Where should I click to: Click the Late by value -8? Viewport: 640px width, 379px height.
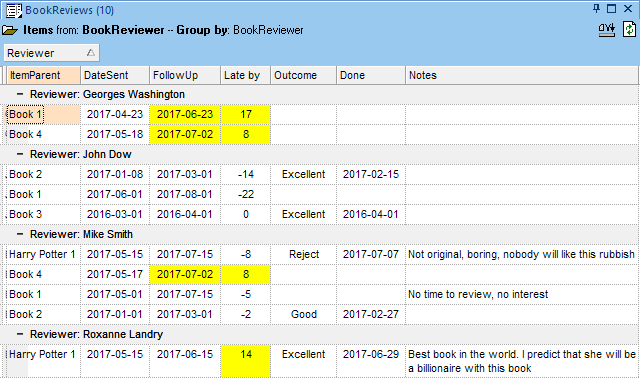coord(246,254)
